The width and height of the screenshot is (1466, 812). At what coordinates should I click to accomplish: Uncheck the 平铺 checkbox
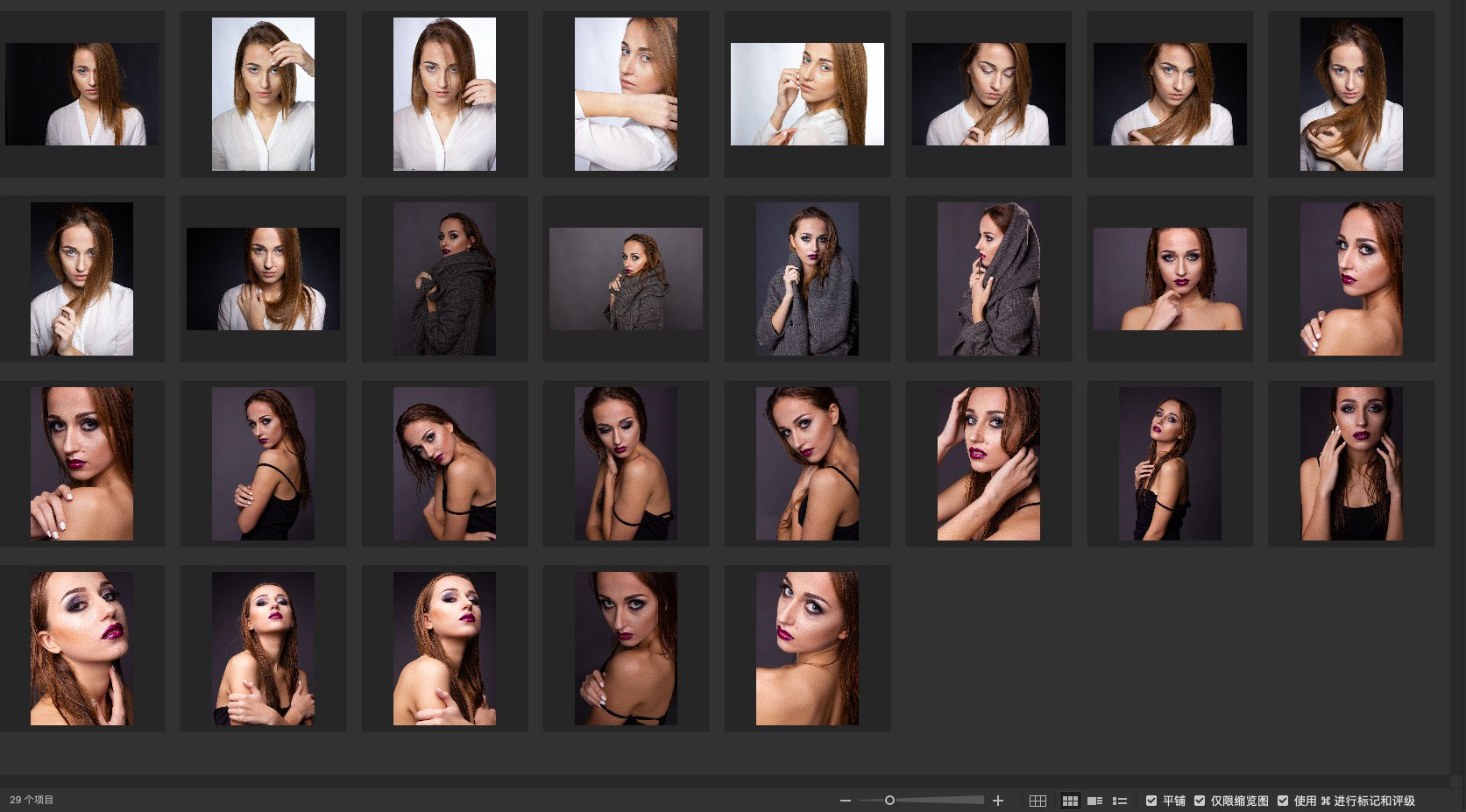1151,801
